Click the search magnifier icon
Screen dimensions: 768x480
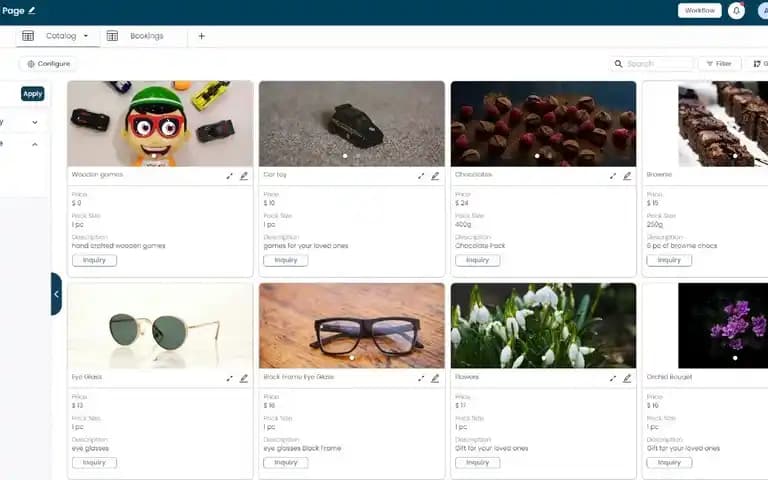point(618,64)
